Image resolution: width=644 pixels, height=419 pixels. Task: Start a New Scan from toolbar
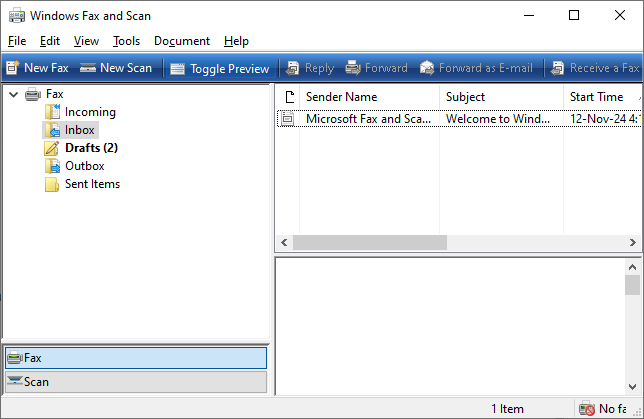click(x=116, y=68)
